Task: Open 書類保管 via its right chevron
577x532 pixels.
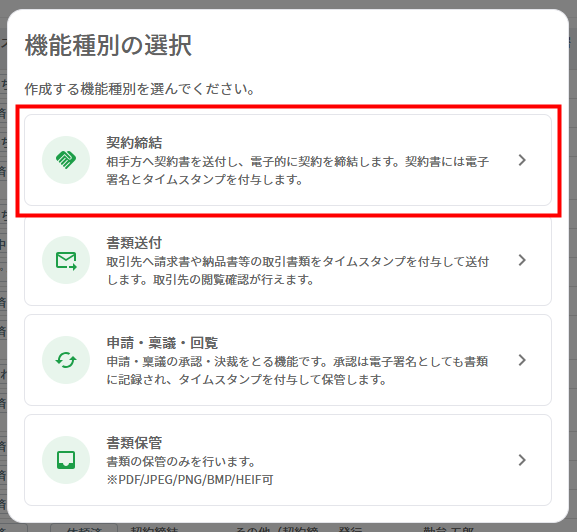Action: coord(522,460)
